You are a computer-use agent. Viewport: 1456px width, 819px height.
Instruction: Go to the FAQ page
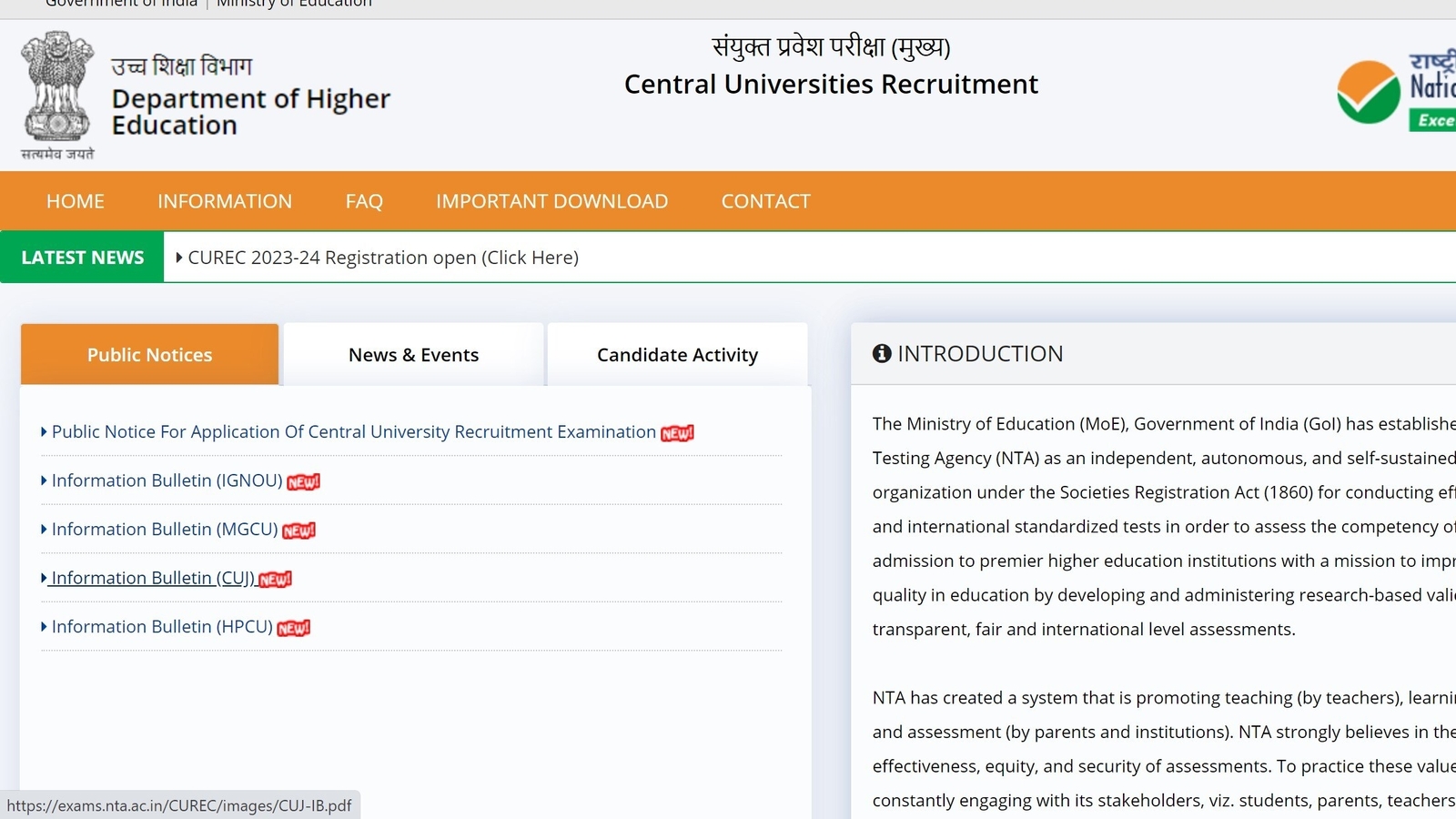[x=364, y=201]
